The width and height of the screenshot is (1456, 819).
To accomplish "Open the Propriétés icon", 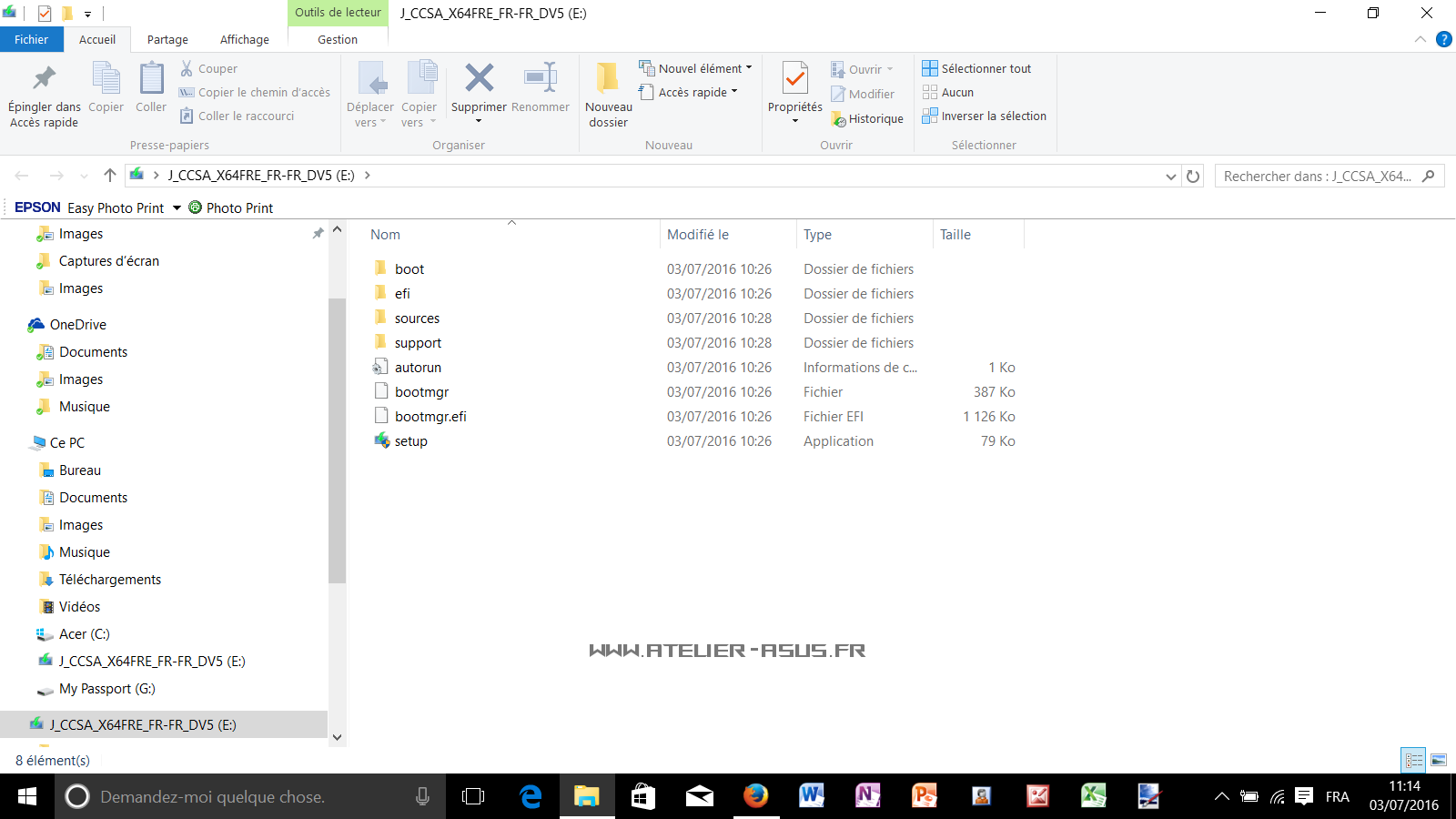I will coord(794,79).
